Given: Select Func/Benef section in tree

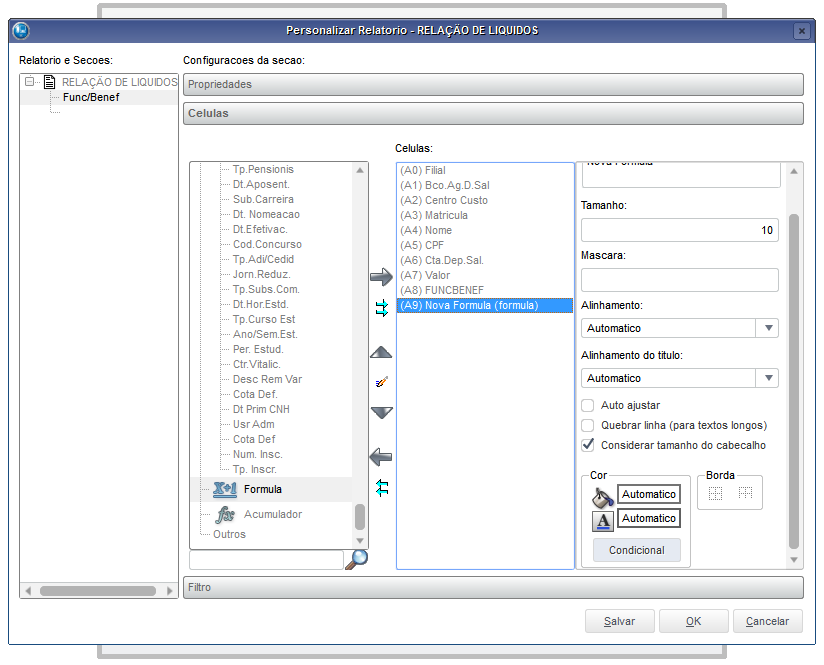Looking at the screenshot, I should click(x=91, y=97).
